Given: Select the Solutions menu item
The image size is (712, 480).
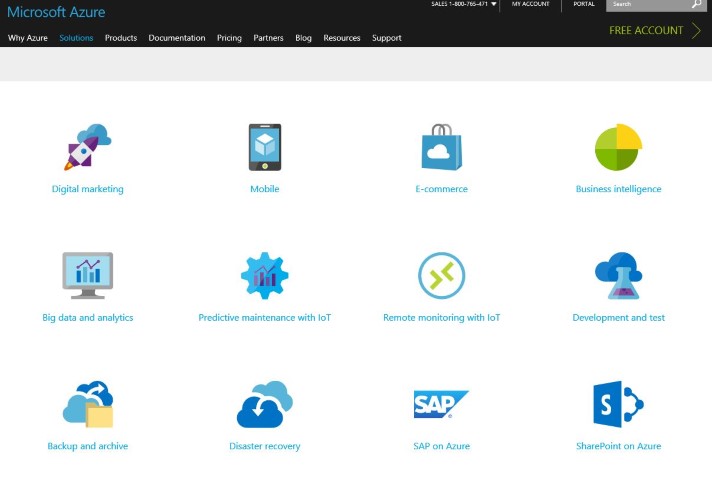Looking at the screenshot, I should coord(76,38).
